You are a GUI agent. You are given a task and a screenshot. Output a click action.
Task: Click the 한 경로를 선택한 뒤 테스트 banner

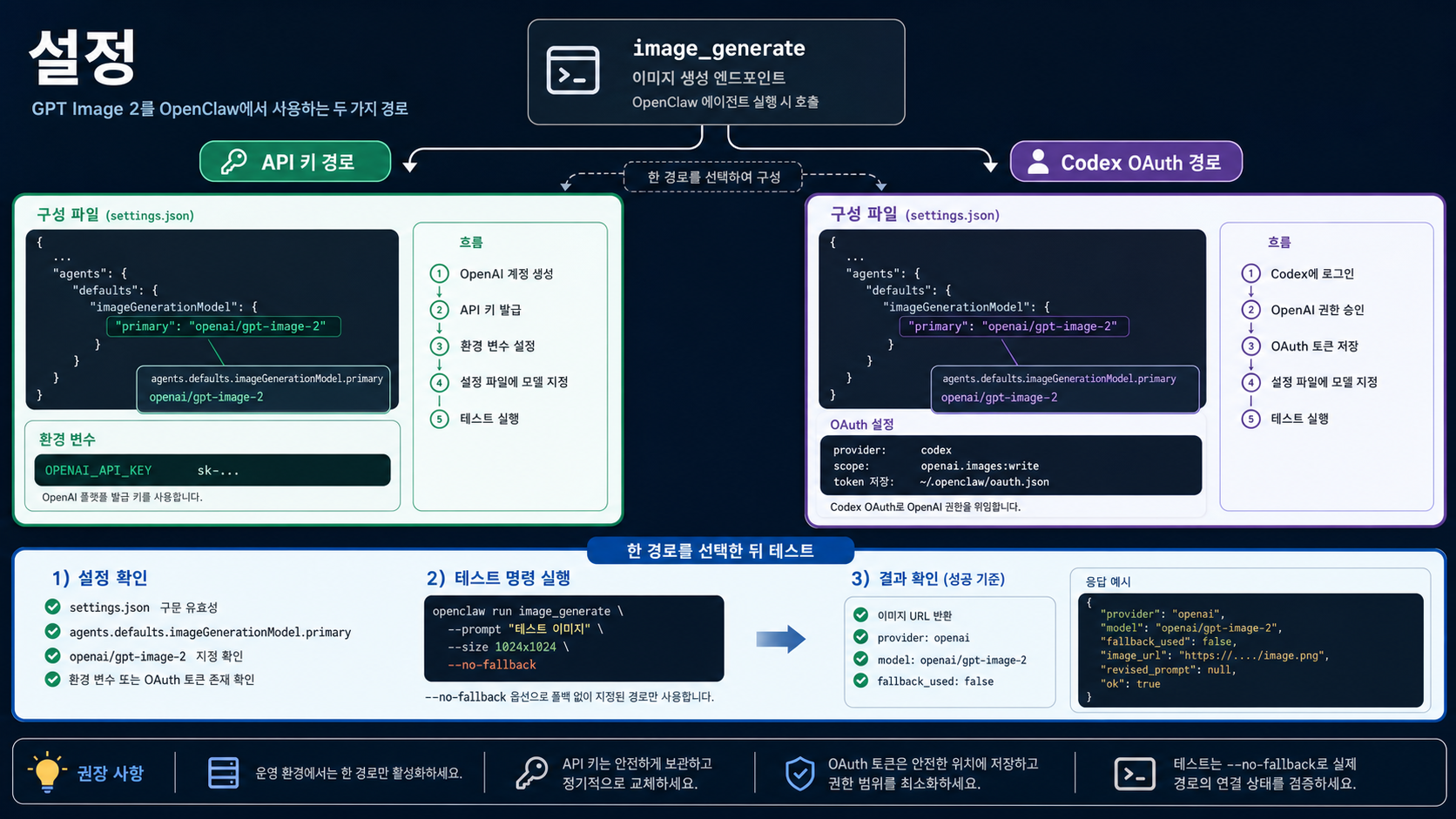point(720,550)
